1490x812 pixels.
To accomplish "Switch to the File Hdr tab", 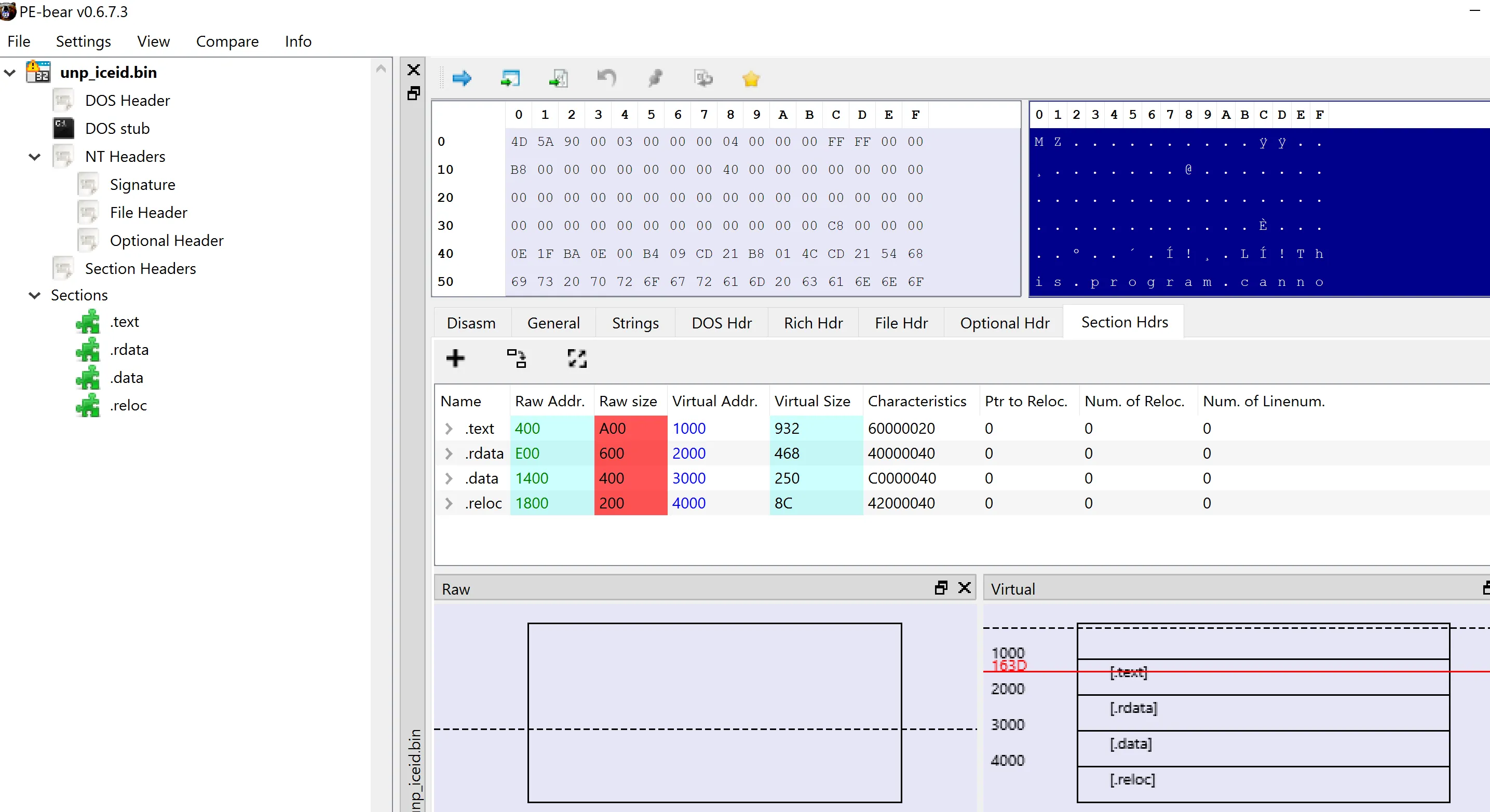I will coord(901,323).
